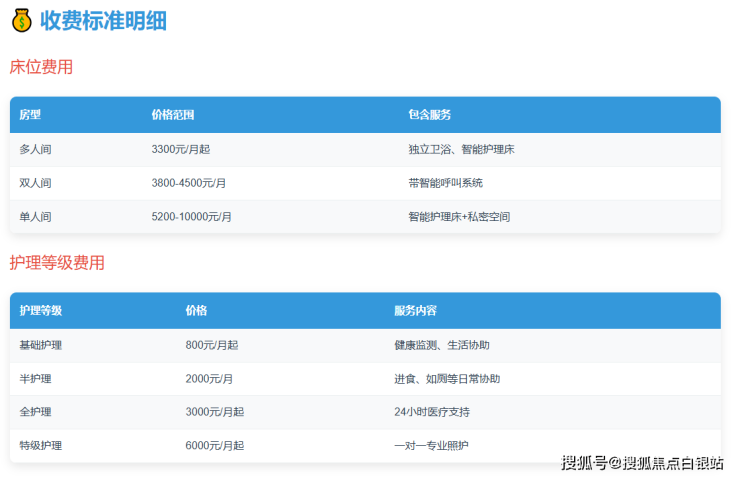This screenshot has width=740, height=479.
Task: Click the 2000元/月 price cell
Action: (209, 379)
